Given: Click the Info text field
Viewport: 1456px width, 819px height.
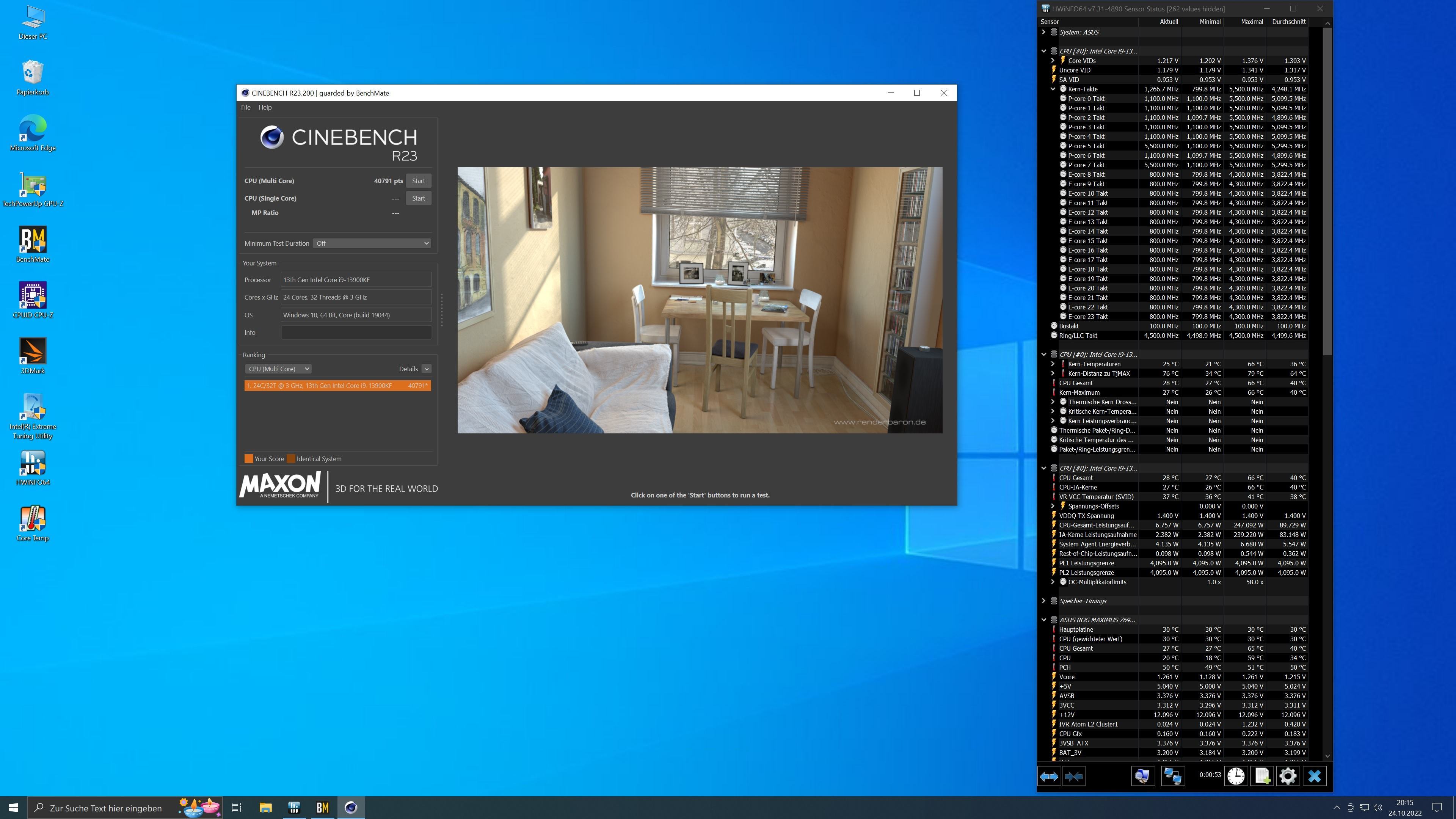Looking at the screenshot, I should 356,333.
